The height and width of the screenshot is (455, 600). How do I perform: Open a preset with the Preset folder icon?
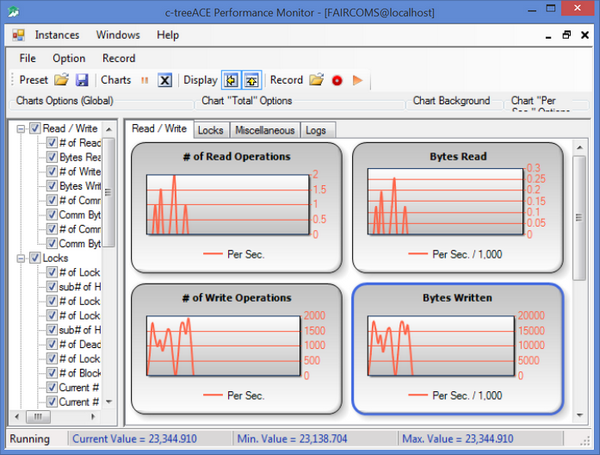point(62,80)
